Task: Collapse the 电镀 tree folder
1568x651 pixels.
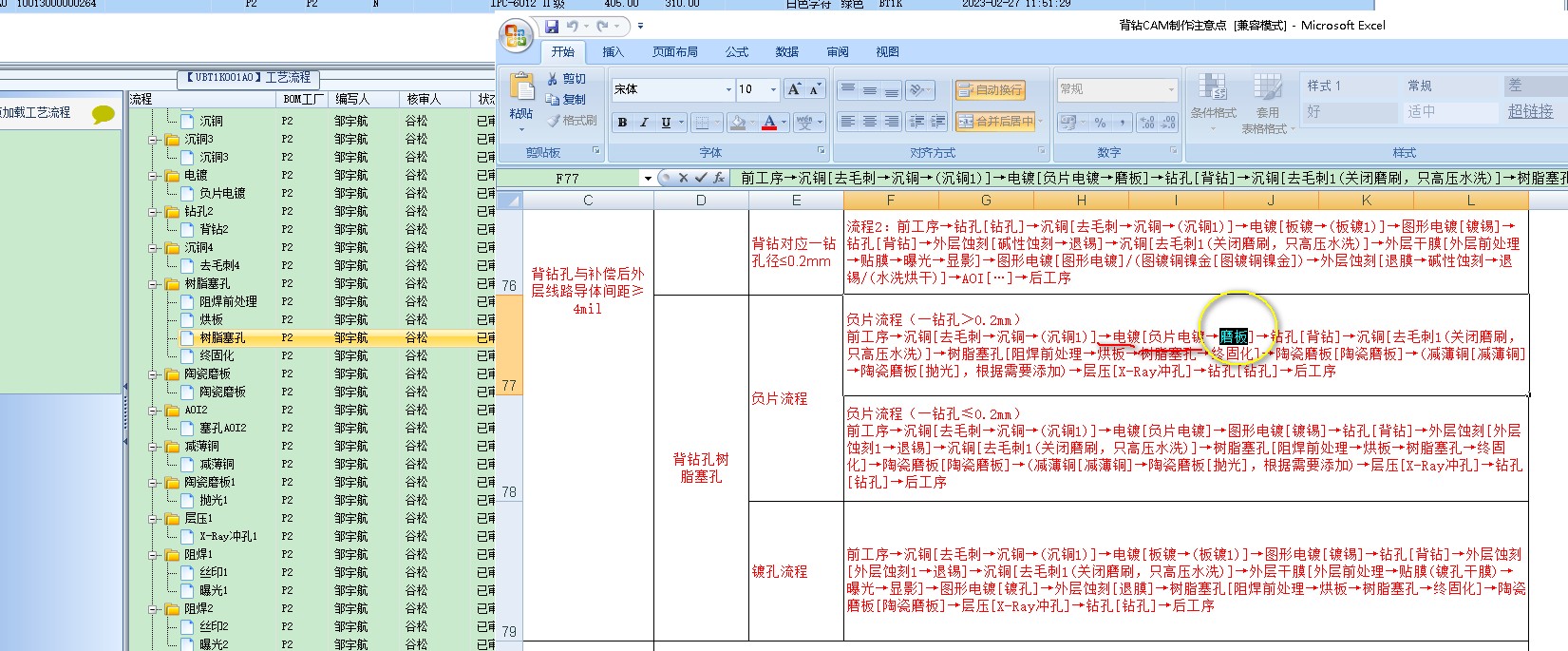Action: pos(155,176)
